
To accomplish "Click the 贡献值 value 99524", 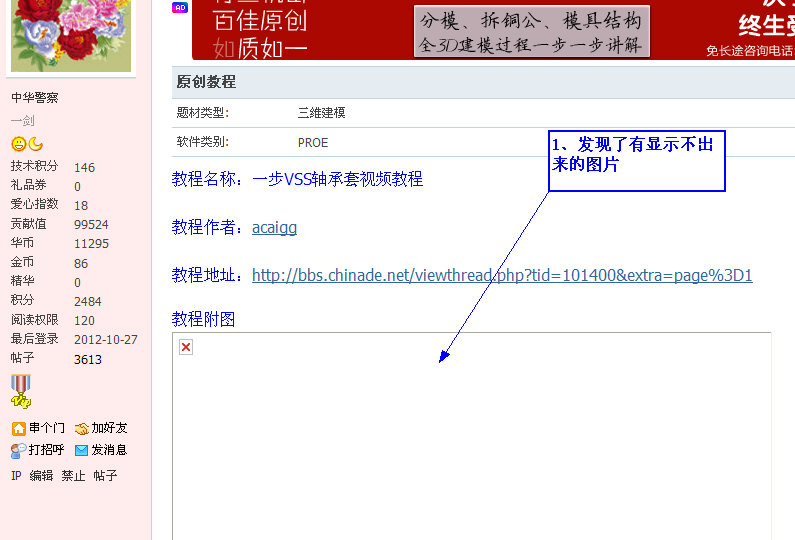I will [91, 225].
